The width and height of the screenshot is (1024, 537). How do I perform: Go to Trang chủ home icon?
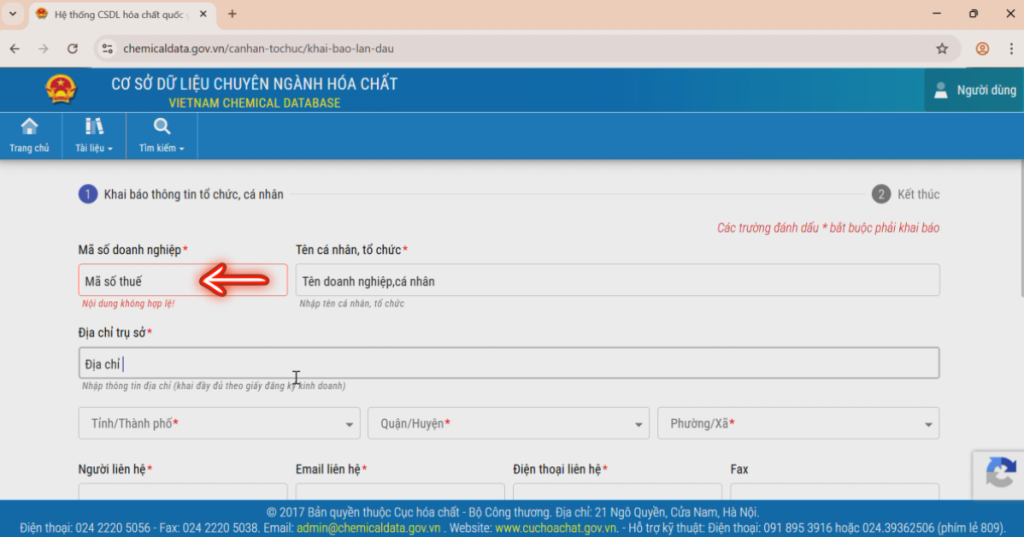coord(29,135)
